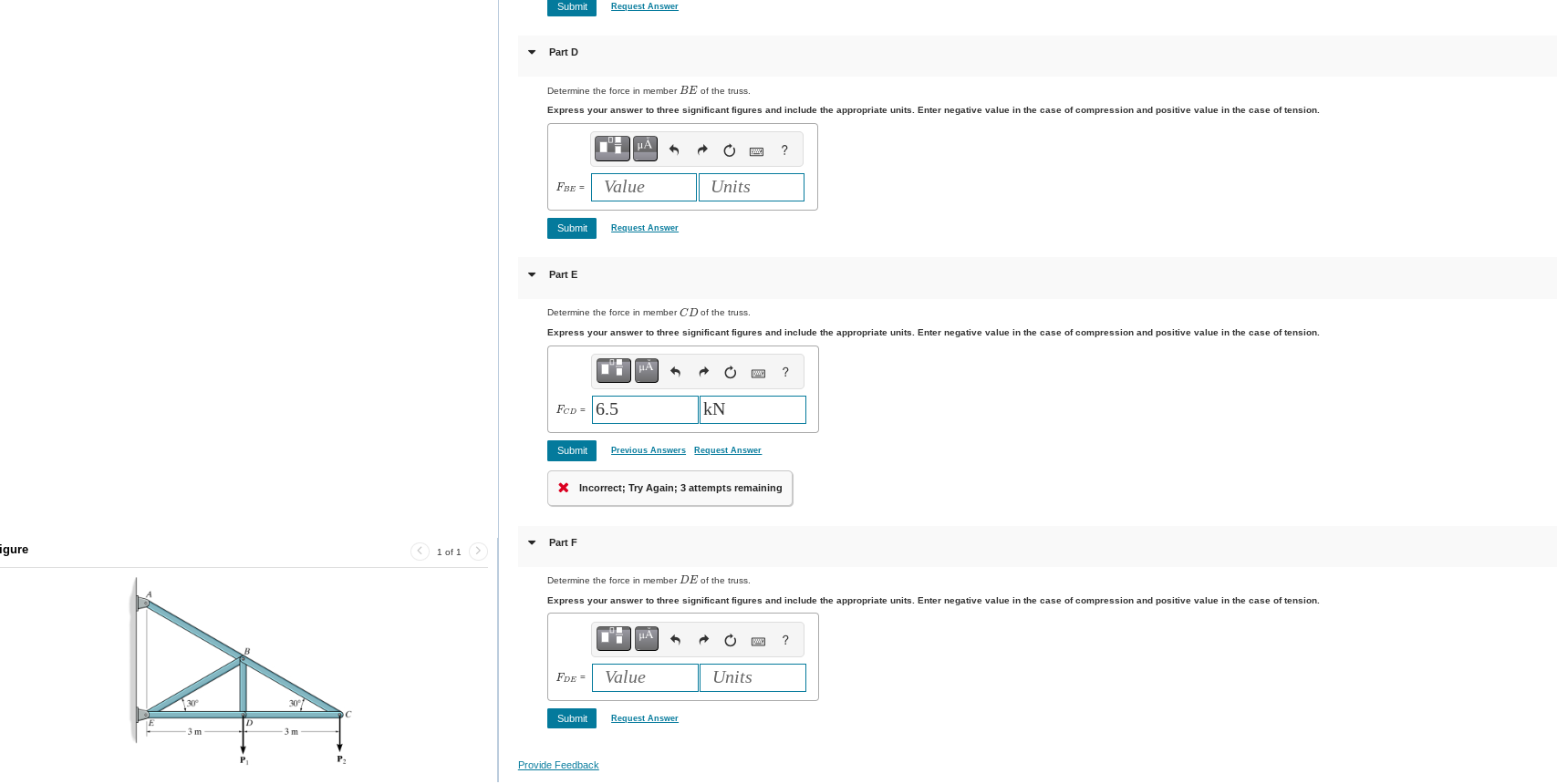Open templates tool in Part E toolbar

pyautogui.click(x=614, y=370)
